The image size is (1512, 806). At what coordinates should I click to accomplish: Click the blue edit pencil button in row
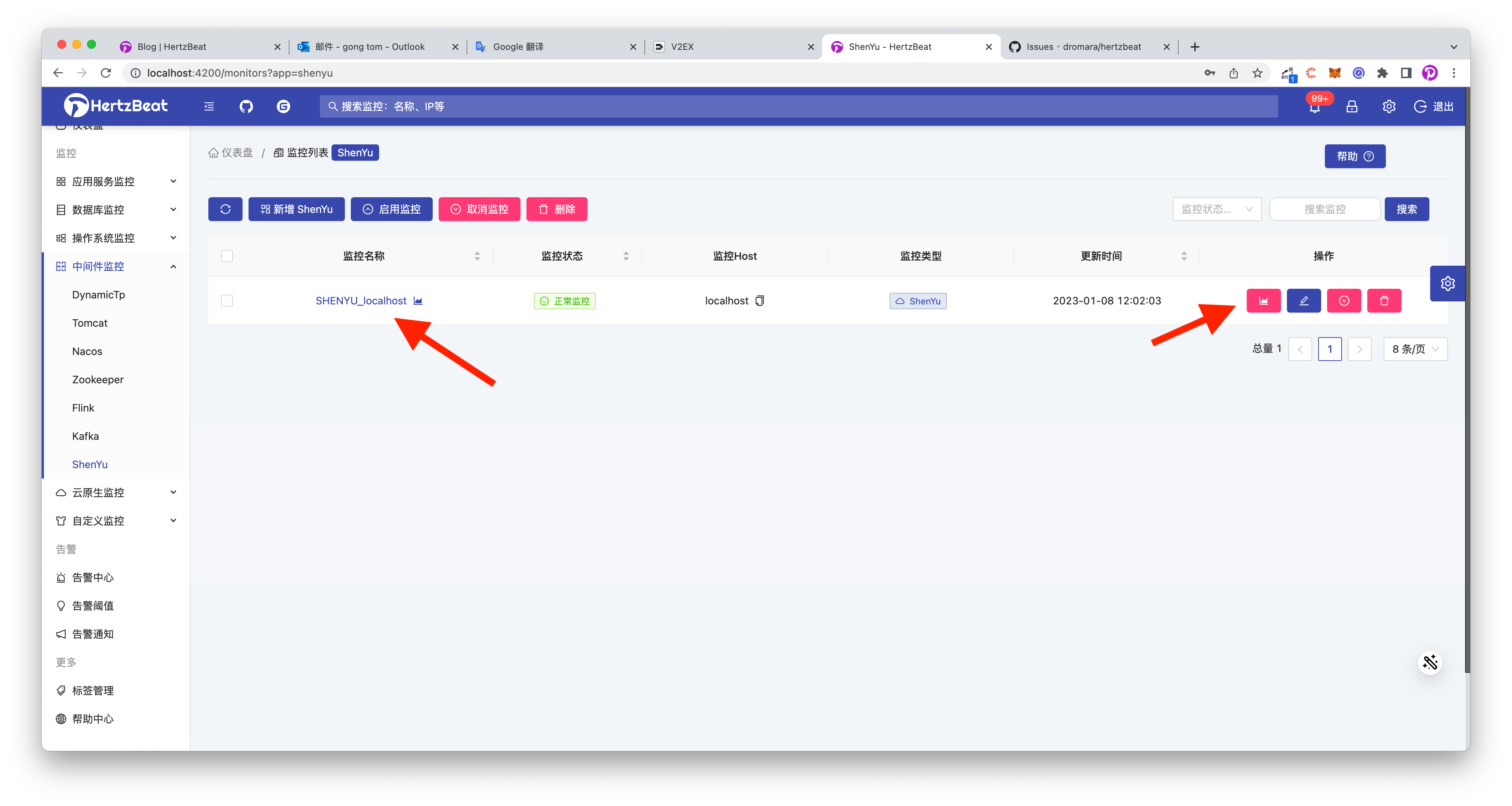click(x=1304, y=301)
